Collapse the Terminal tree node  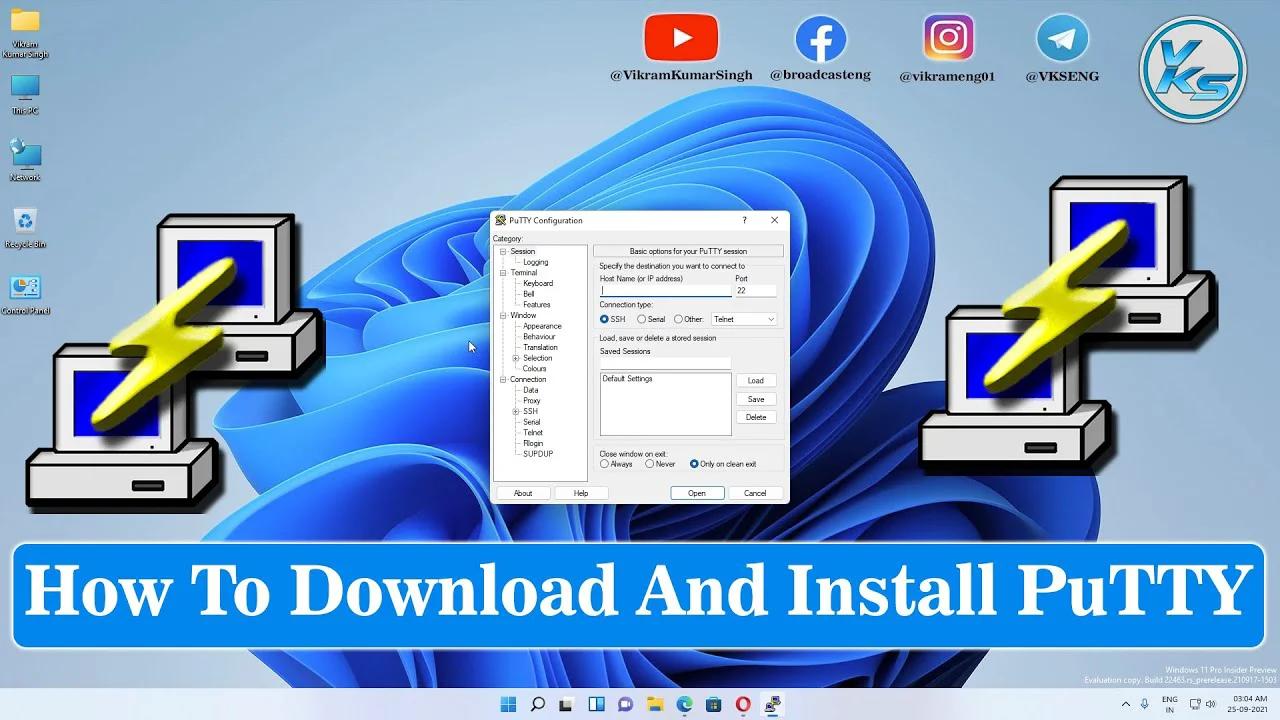503,272
